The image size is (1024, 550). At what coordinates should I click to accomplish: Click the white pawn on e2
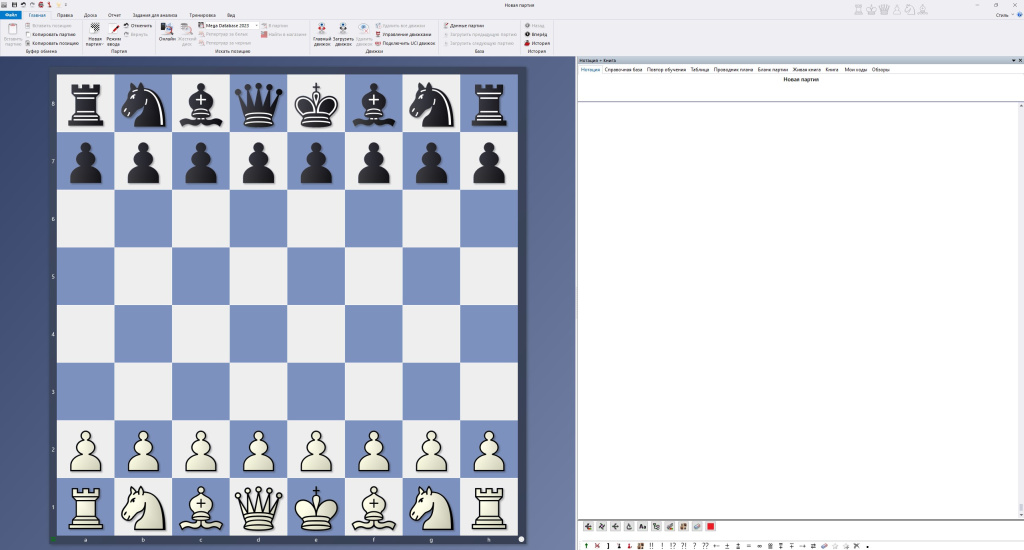[316, 450]
